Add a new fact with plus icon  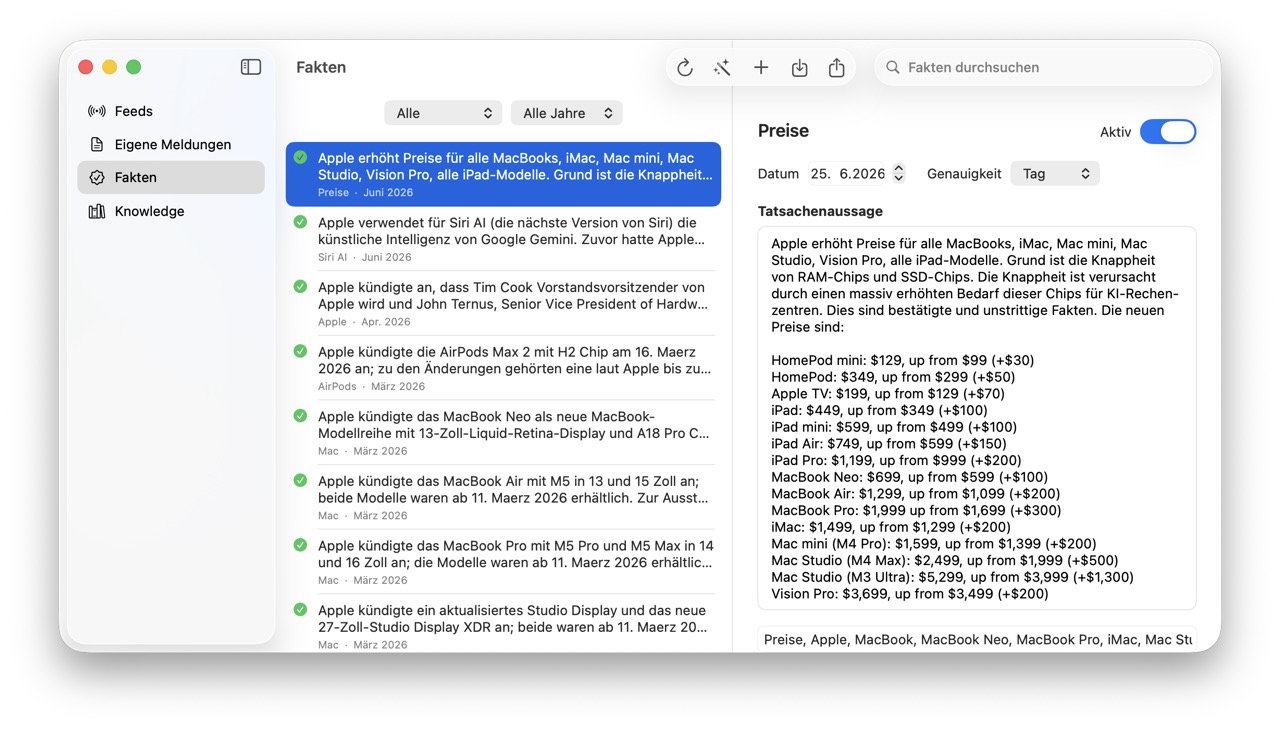(761, 68)
